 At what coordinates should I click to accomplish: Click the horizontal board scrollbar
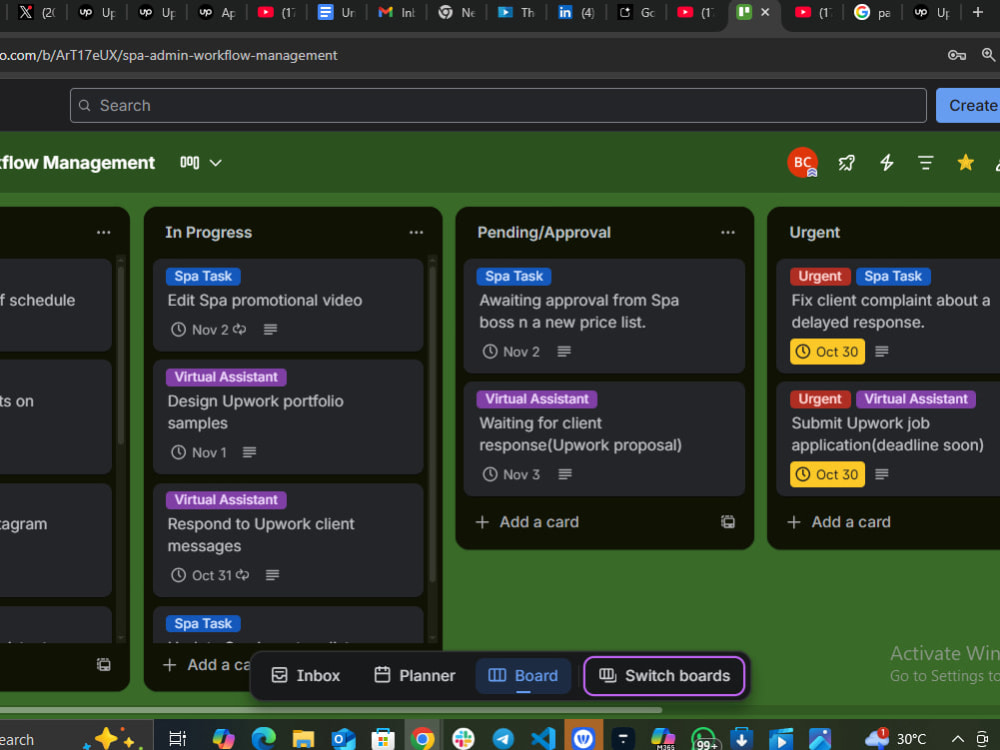pyautogui.click(x=330, y=710)
